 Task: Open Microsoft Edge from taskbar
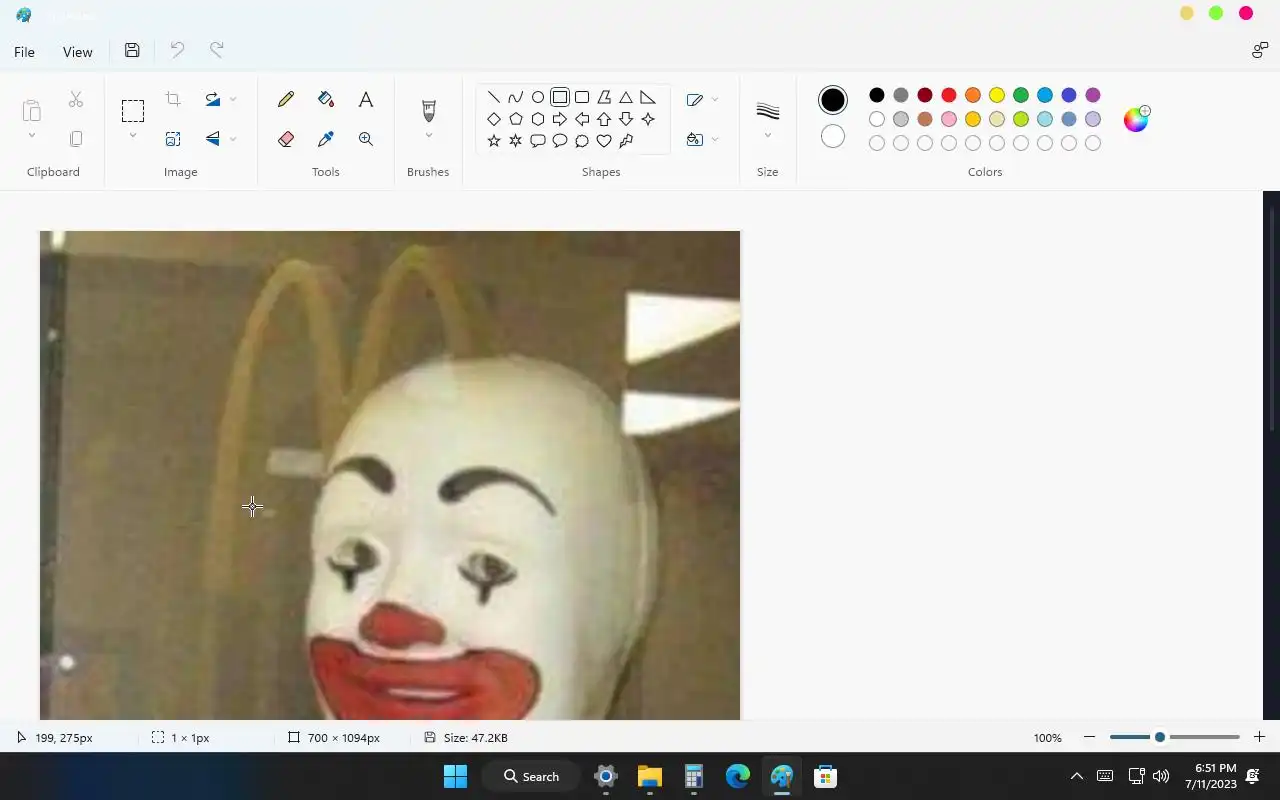[738, 776]
